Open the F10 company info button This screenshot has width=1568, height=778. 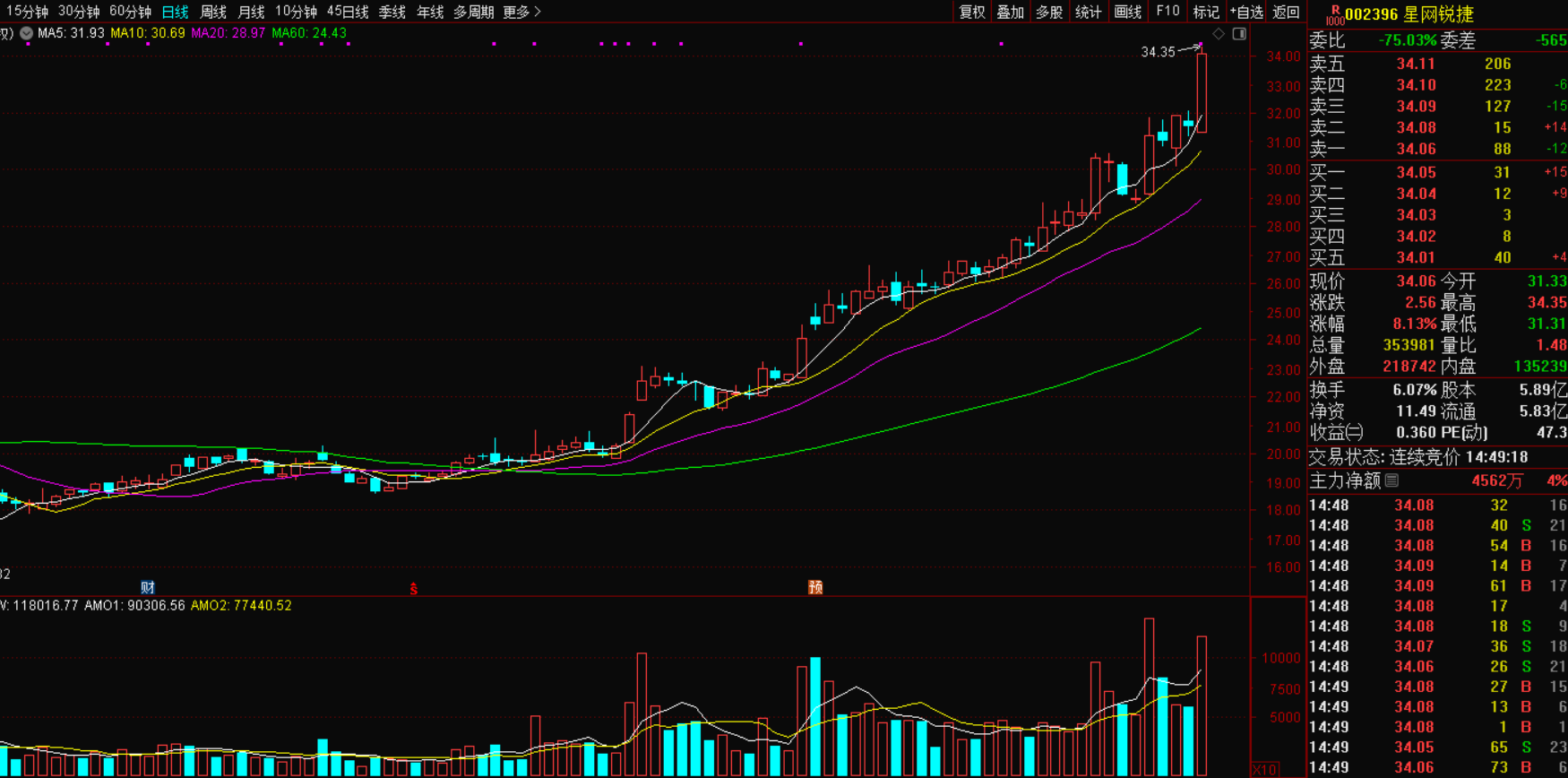[1167, 12]
